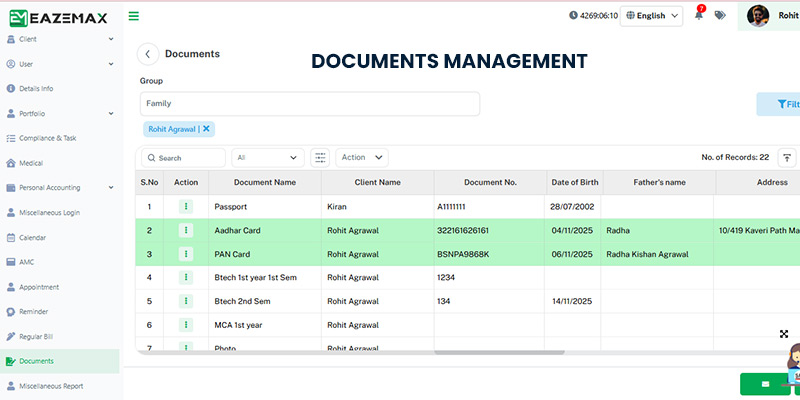Image resolution: width=800 pixels, height=400 pixels.
Task: Click the 14/11/2025 date cell
Action: [x=572, y=302]
